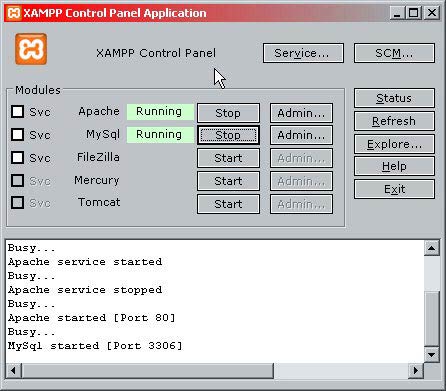Start the Tomcat module
446x391 pixels.
[x=228, y=204]
